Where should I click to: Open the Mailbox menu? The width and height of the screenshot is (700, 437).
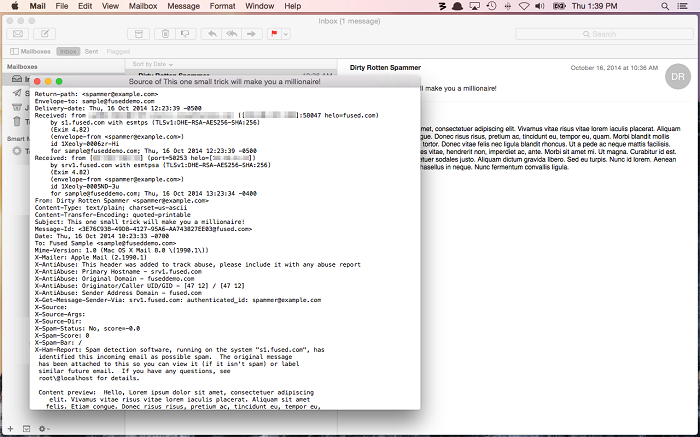(143, 6)
